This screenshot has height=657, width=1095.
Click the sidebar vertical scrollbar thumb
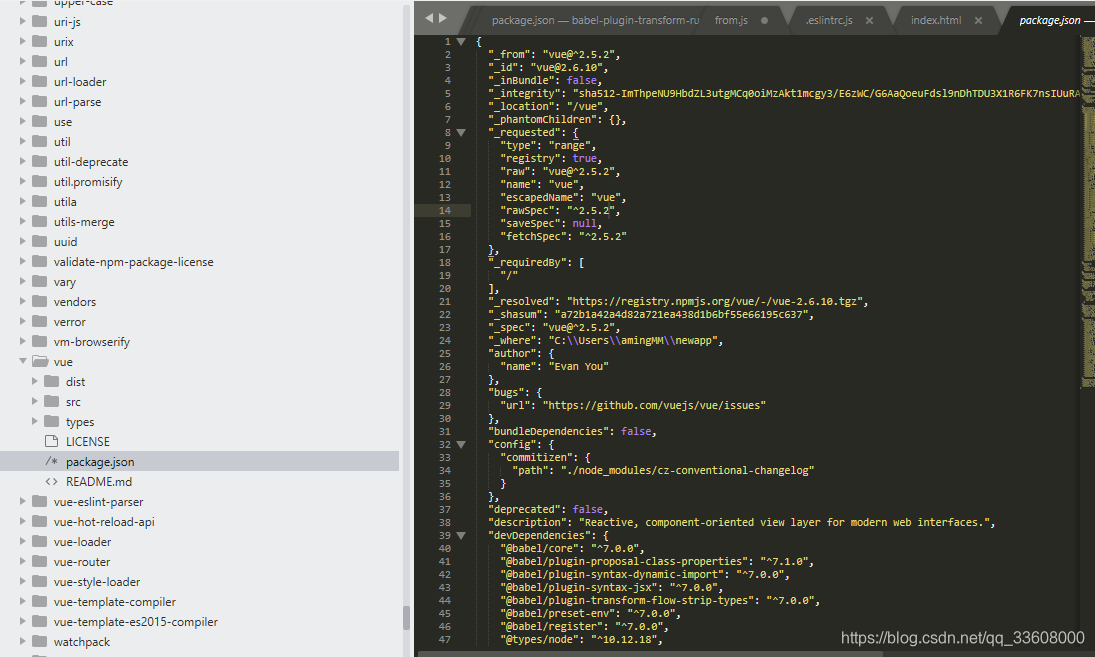click(x=406, y=619)
